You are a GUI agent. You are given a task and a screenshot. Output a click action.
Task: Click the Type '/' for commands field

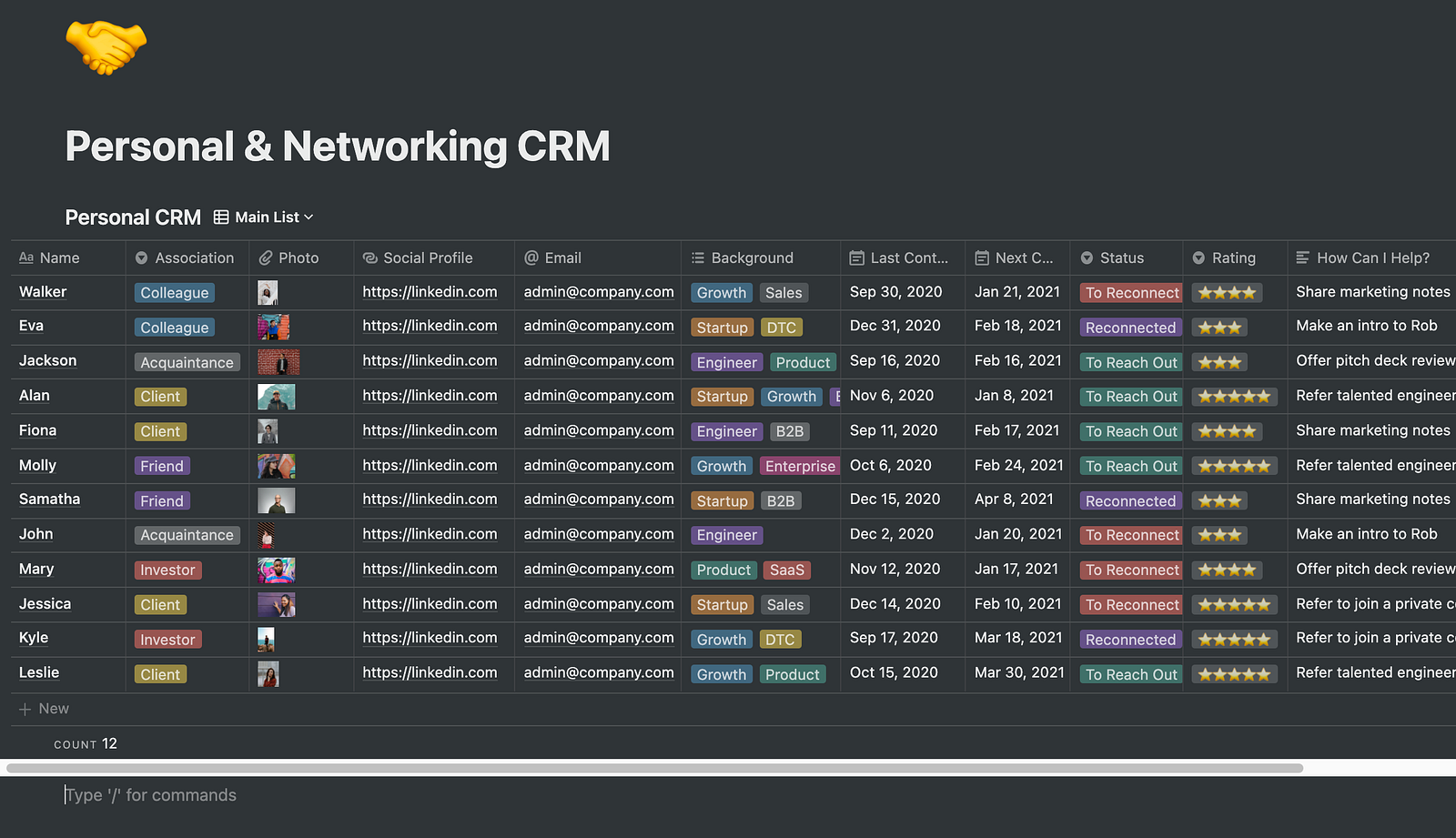tap(150, 794)
